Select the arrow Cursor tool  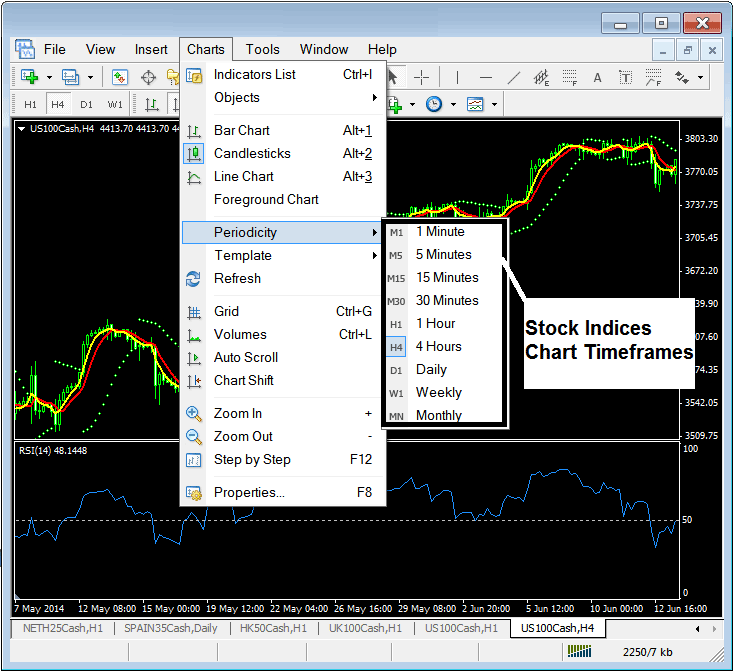(x=393, y=77)
